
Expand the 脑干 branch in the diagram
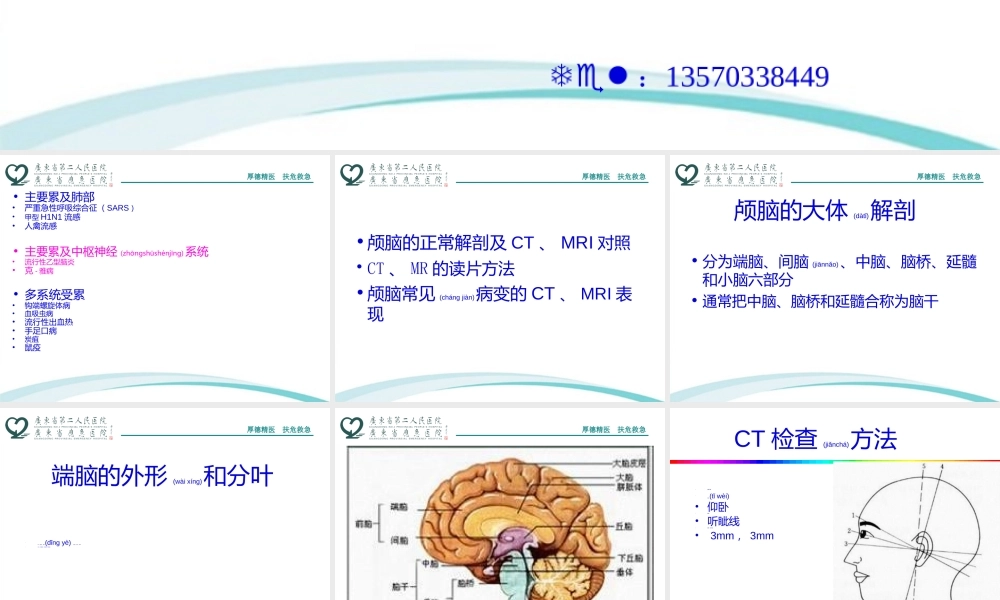(x=398, y=585)
